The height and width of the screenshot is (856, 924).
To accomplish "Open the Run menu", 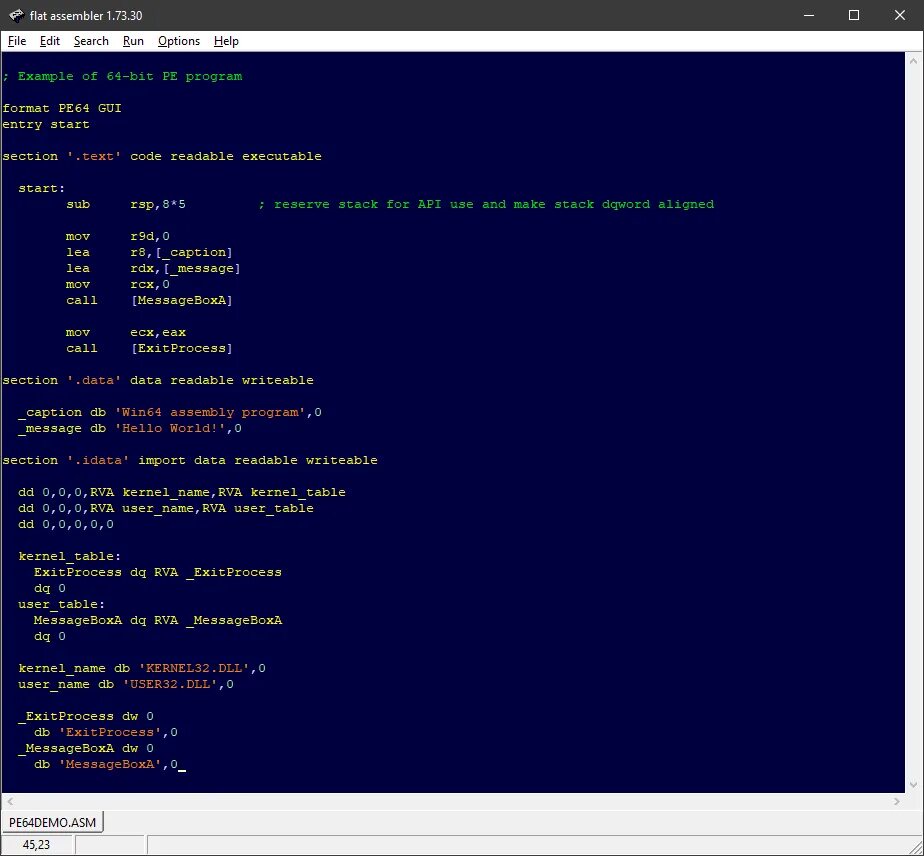I will 133,41.
